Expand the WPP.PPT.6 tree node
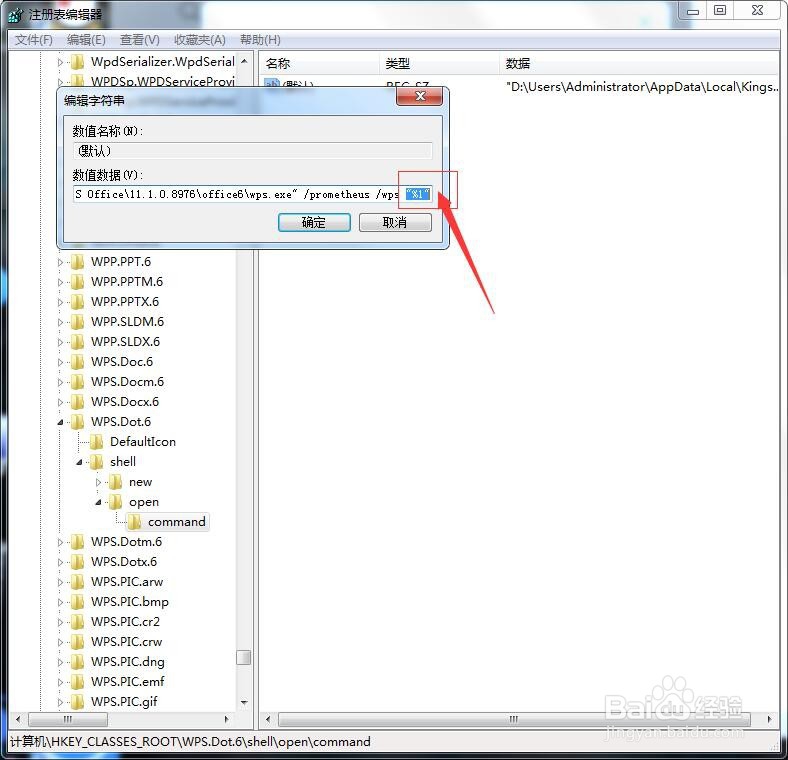 pos(60,262)
